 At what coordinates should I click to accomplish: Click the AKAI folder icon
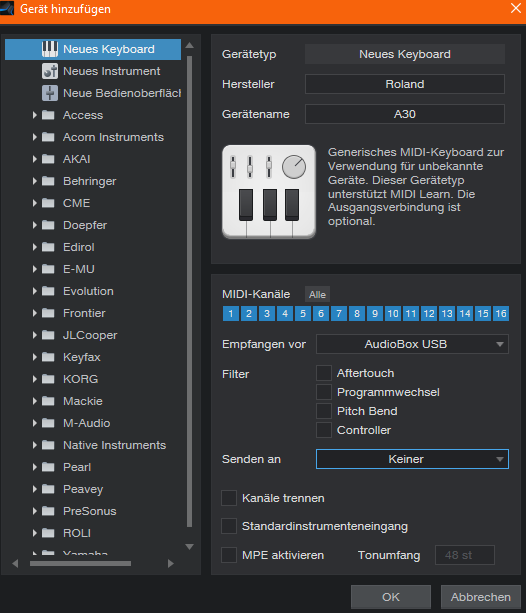[48, 159]
